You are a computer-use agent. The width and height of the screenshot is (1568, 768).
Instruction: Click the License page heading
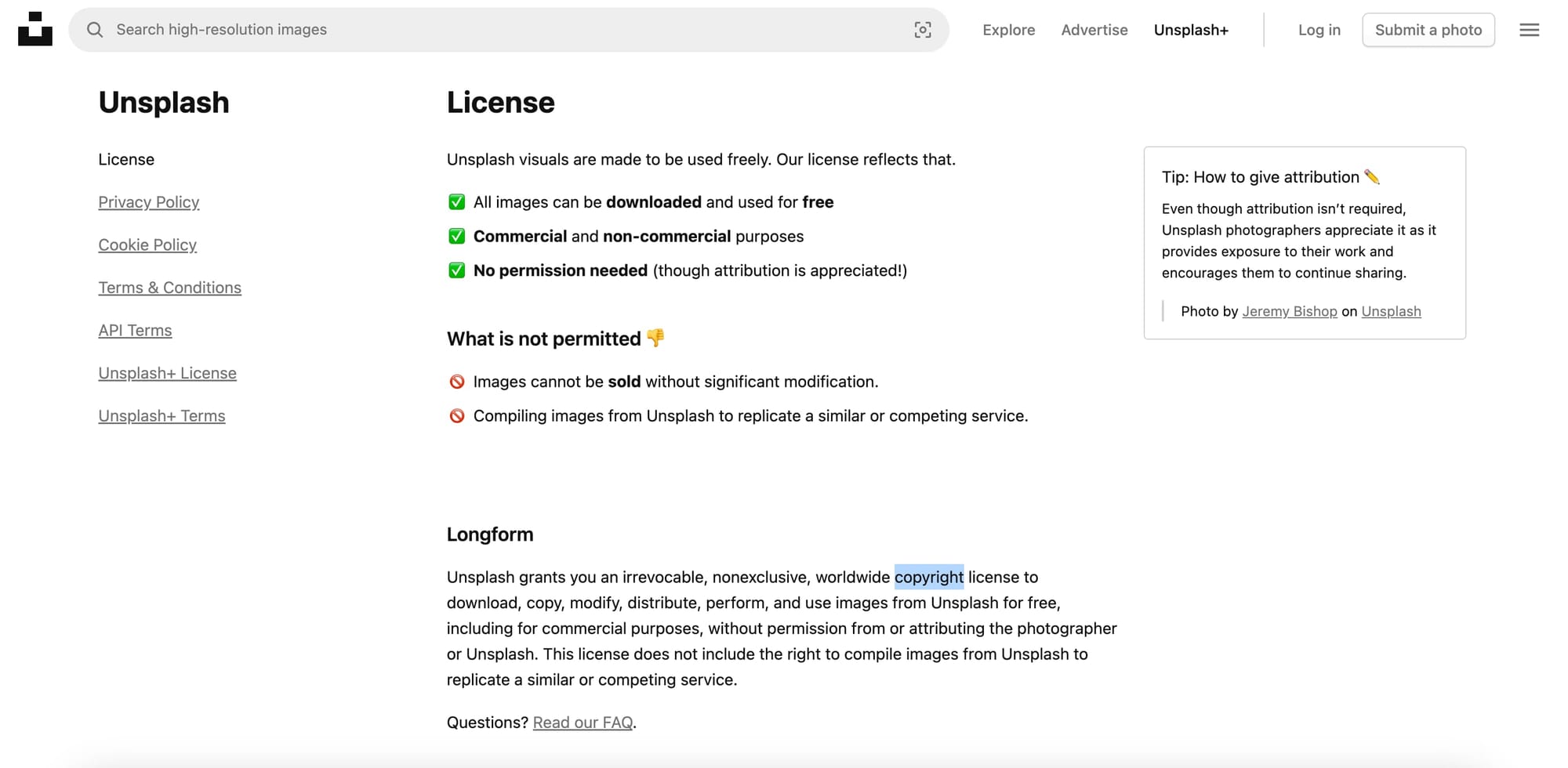(500, 103)
